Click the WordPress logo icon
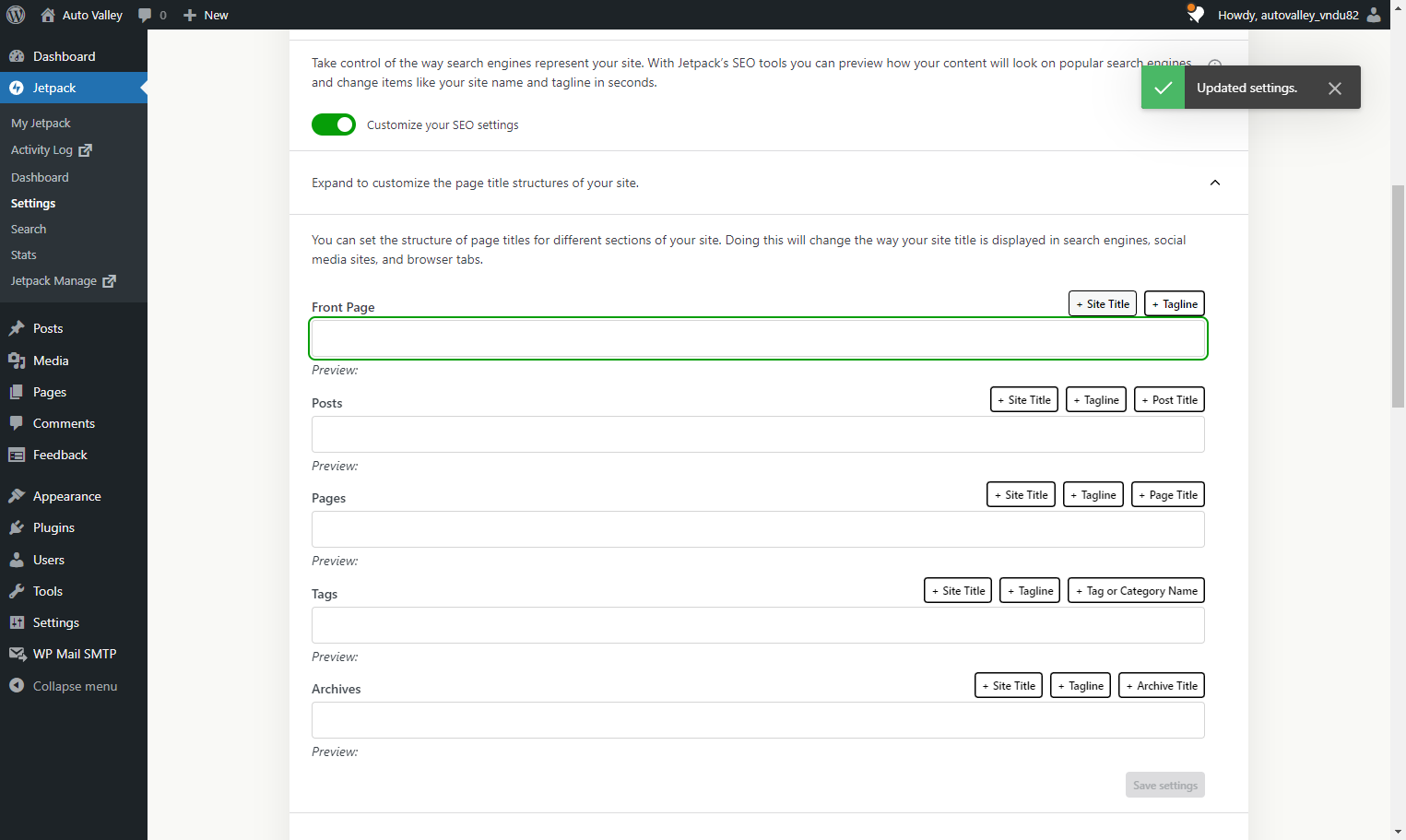 point(16,15)
